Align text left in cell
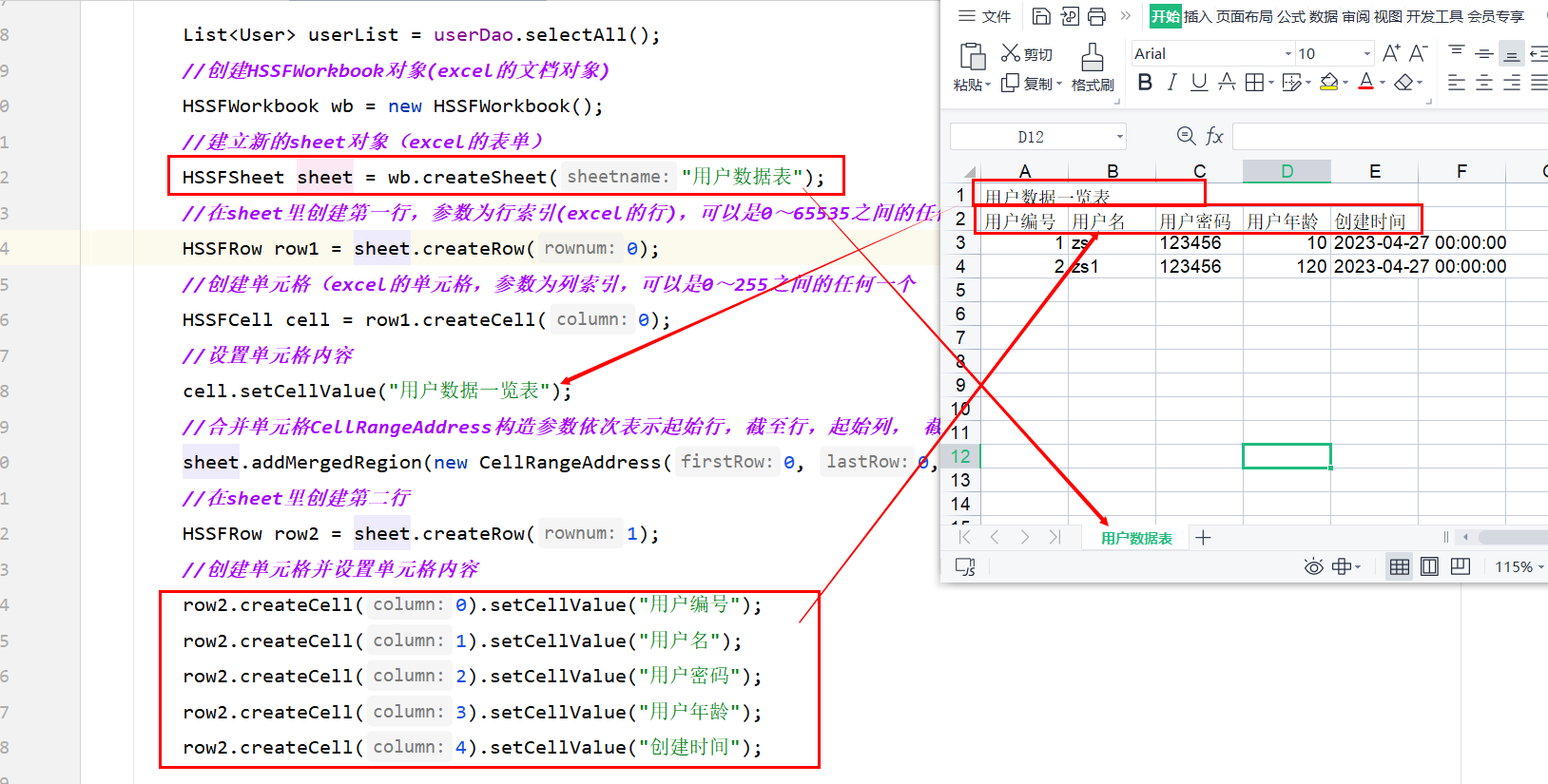This screenshot has width=1548, height=784. (1457, 83)
